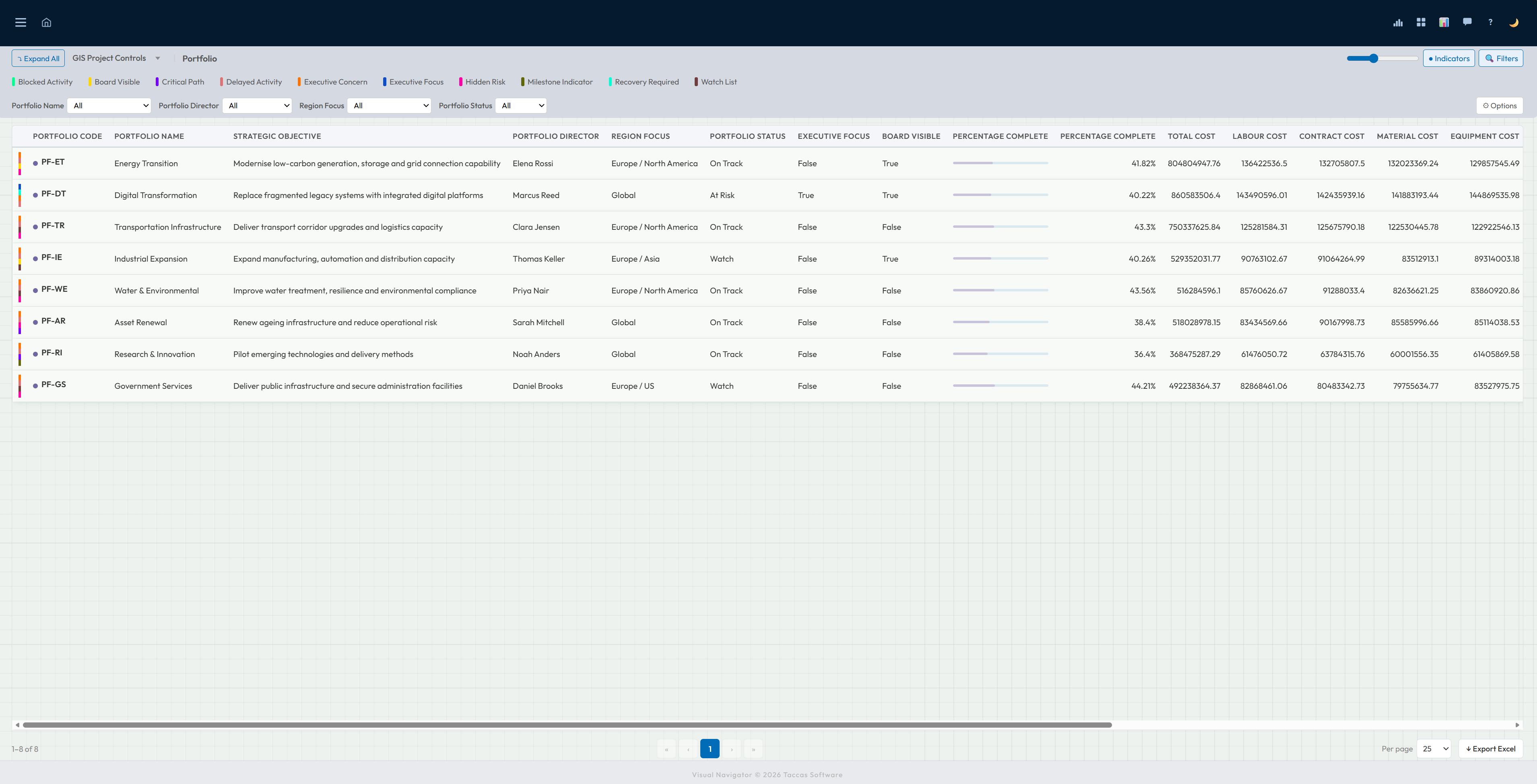Sort by Portfolio Name column header
1537x784 pixels.
point(149,136)
